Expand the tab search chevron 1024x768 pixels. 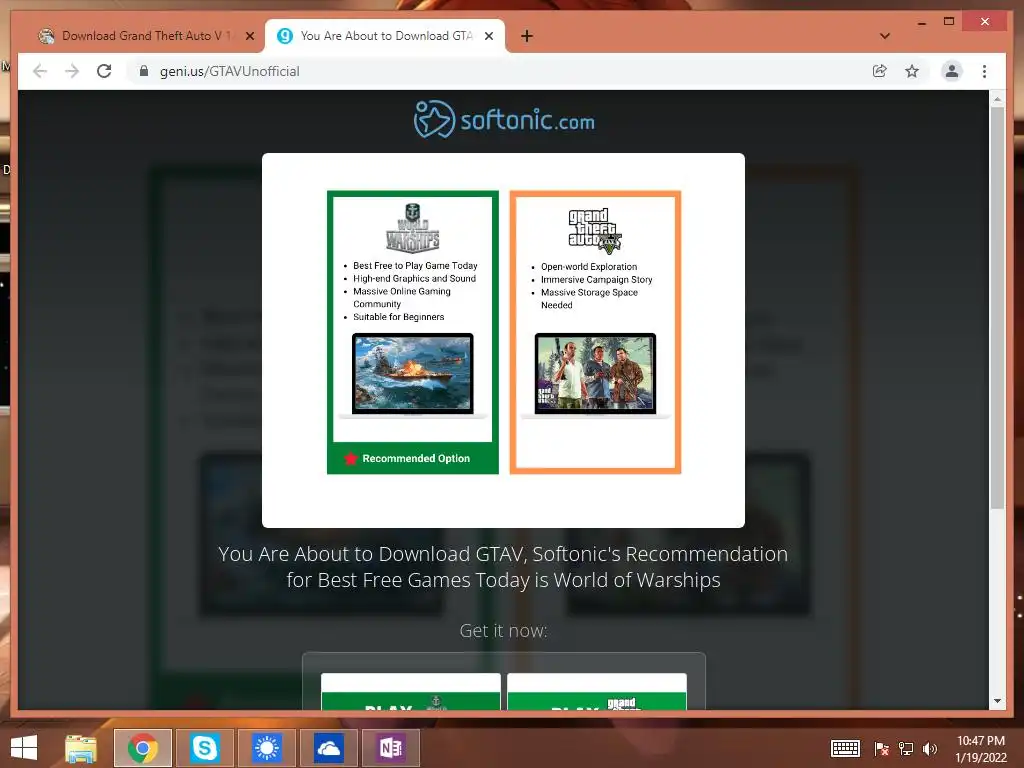tap(885, 36)
